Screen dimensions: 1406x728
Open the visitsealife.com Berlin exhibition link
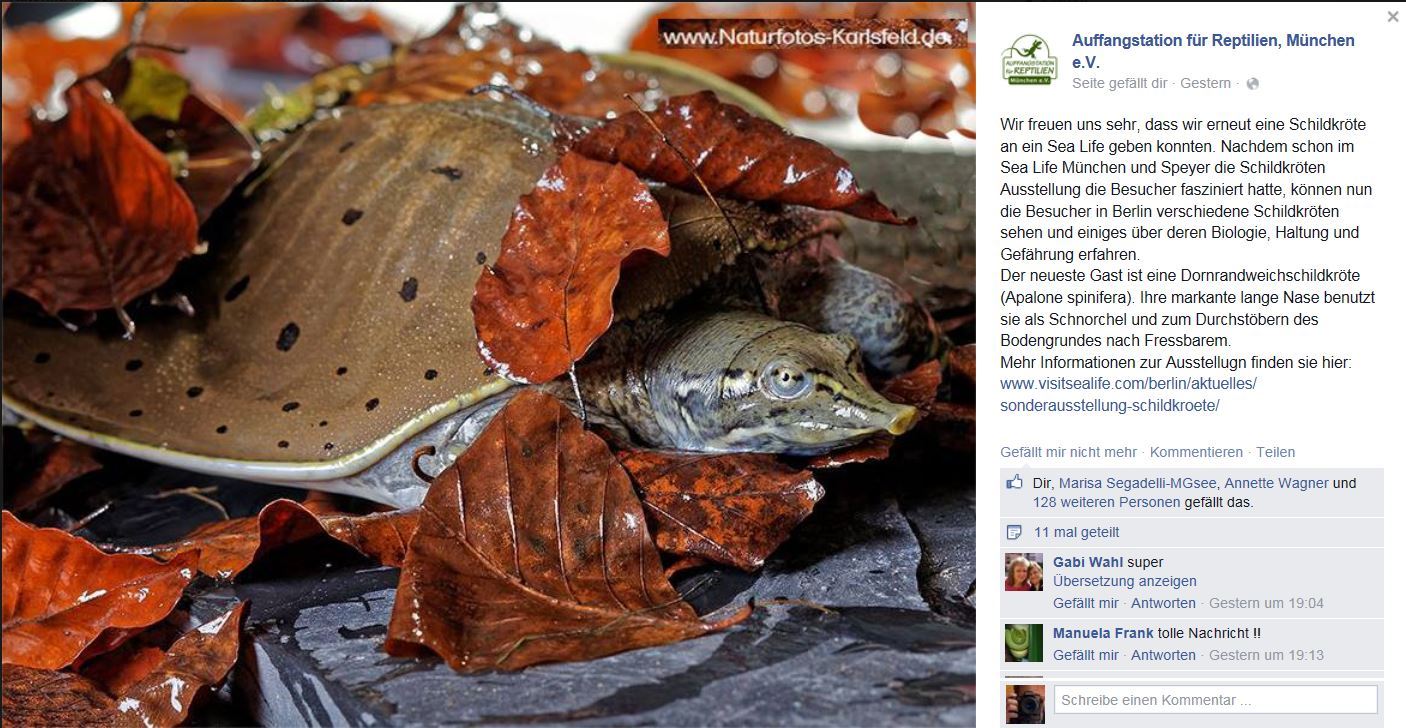click(1128, 394)
